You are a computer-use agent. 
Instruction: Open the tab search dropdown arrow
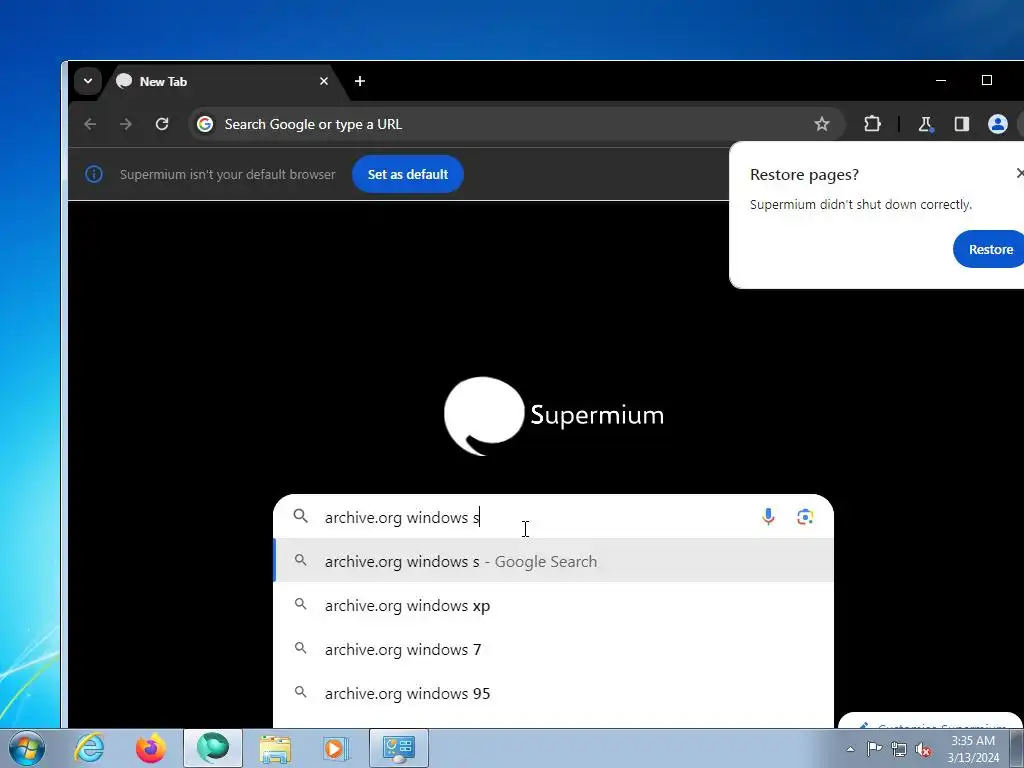click(x=88, y=81)
